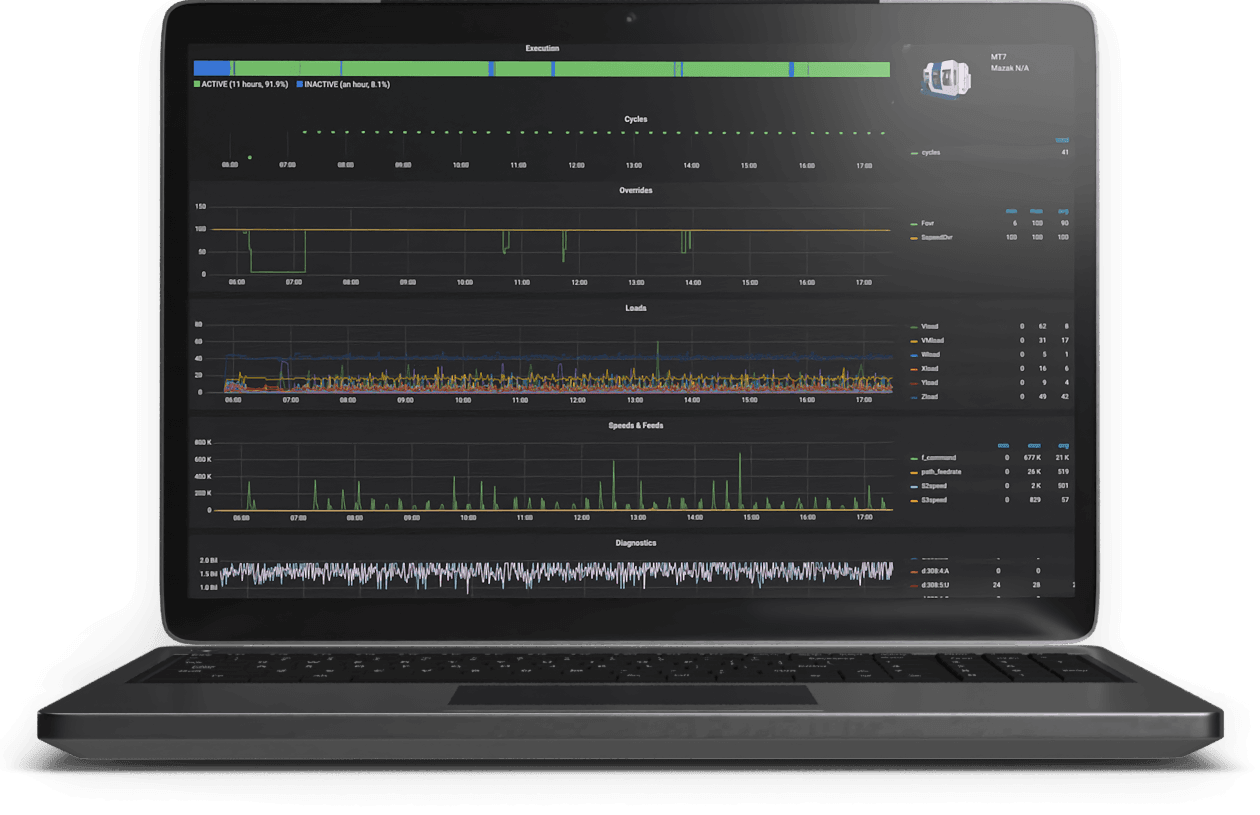1260x815 pixels.
Task: Open color picker for Zload blue swatch
Action: [x=914, y=397]
